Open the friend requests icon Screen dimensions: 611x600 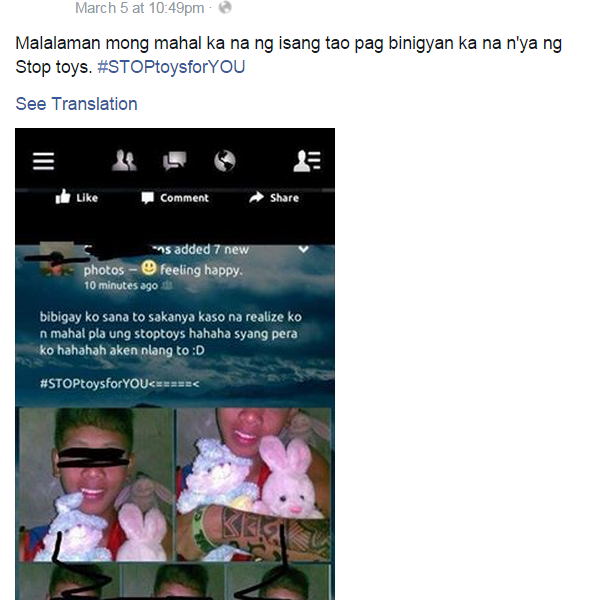pyautogui.click(x=124, y=161)
